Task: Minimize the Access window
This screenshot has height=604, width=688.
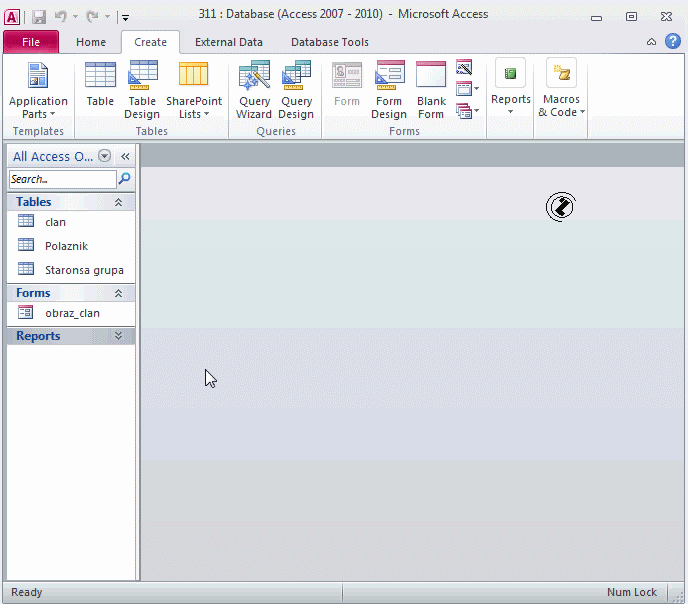Action: [596, 18]
